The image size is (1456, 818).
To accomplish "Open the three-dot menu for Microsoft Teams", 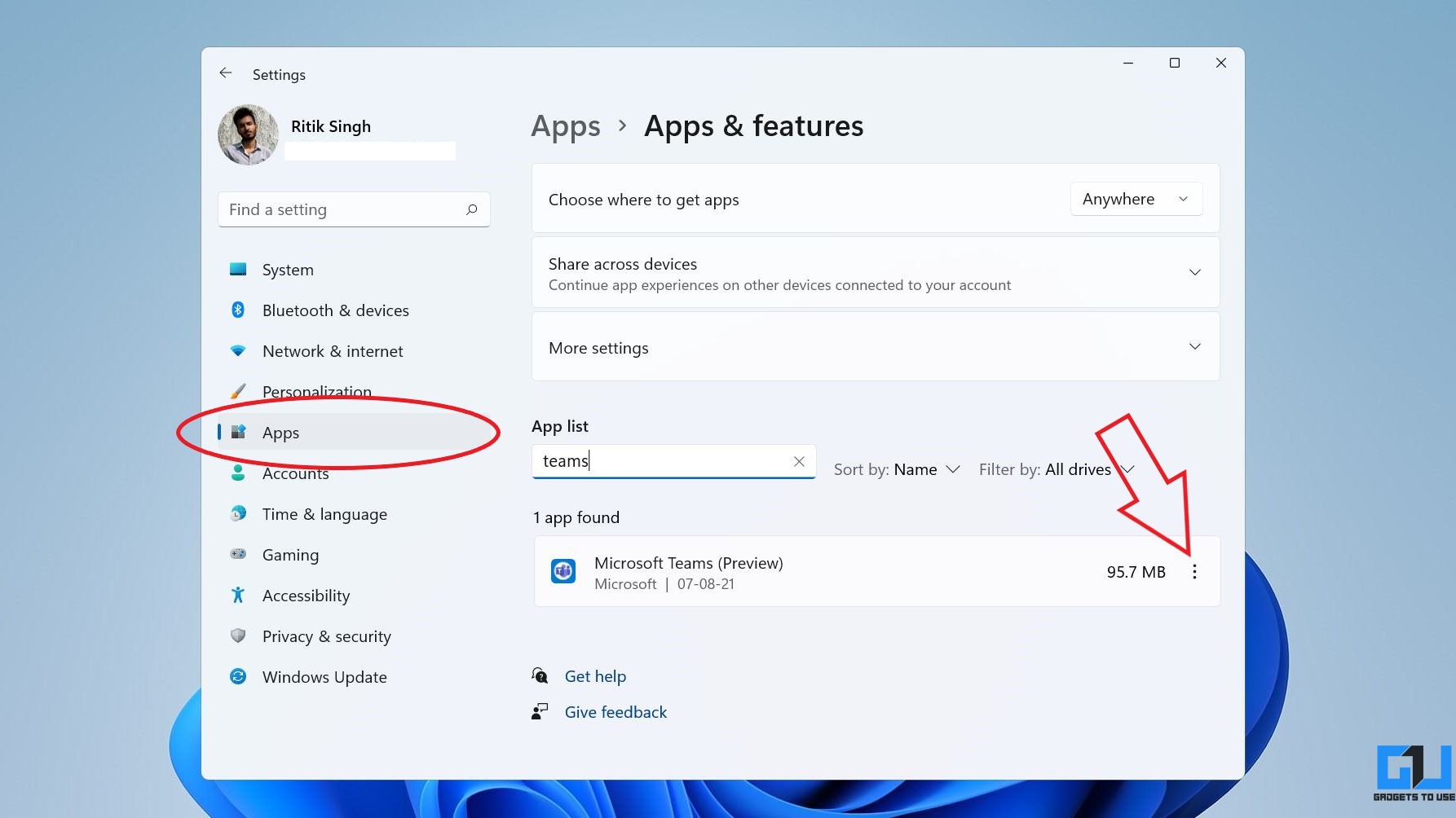I will (x=1194, y=572).
